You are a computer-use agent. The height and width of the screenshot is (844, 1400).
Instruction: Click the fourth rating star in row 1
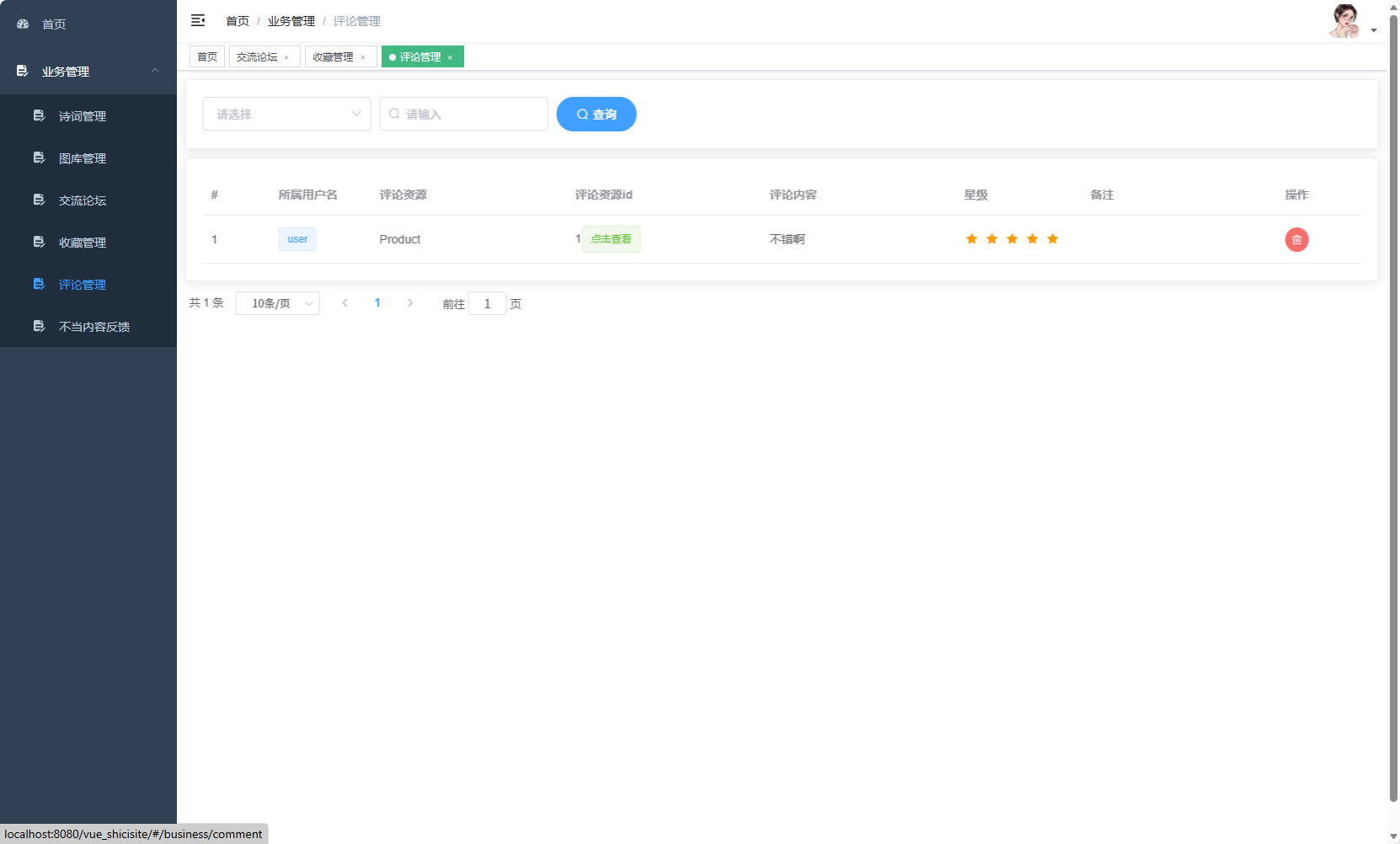coord(1032,239)
